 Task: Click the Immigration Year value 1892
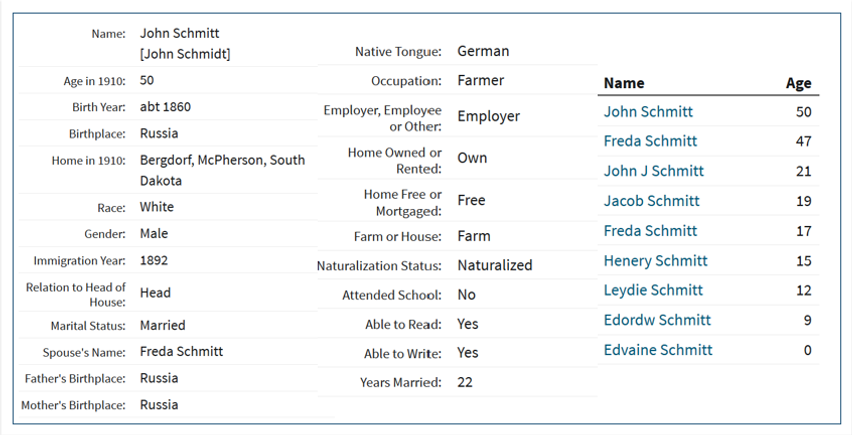click(x=154, y=260)
